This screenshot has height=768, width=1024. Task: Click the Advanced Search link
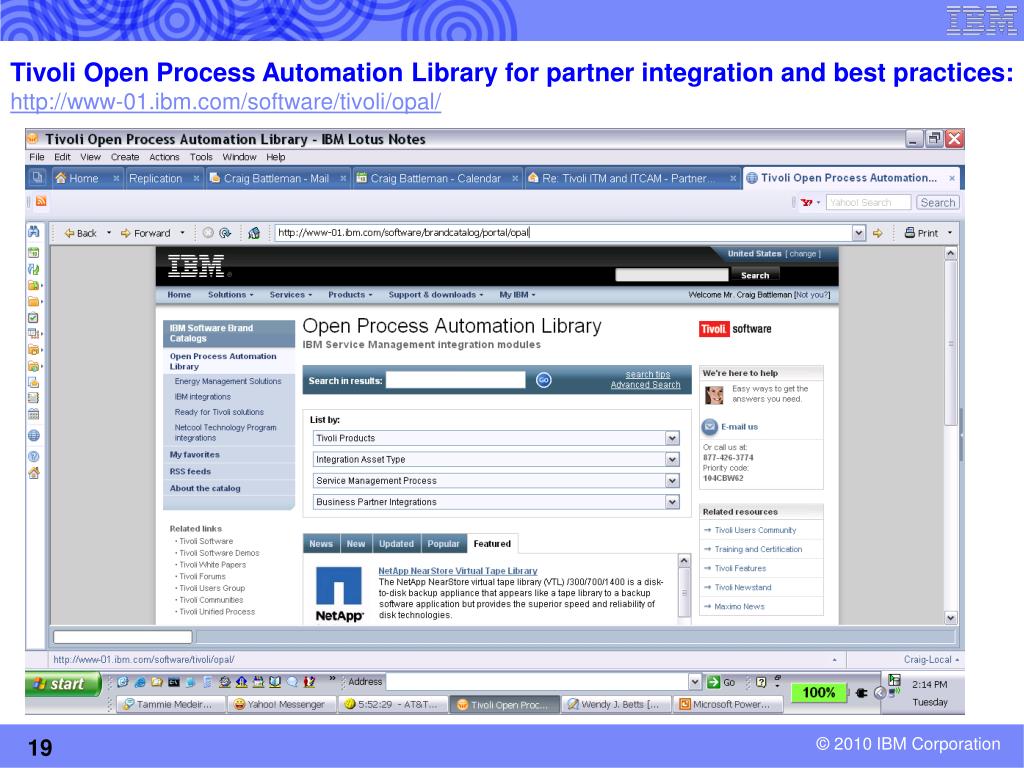pyautogui.click(x=645, y=385)
